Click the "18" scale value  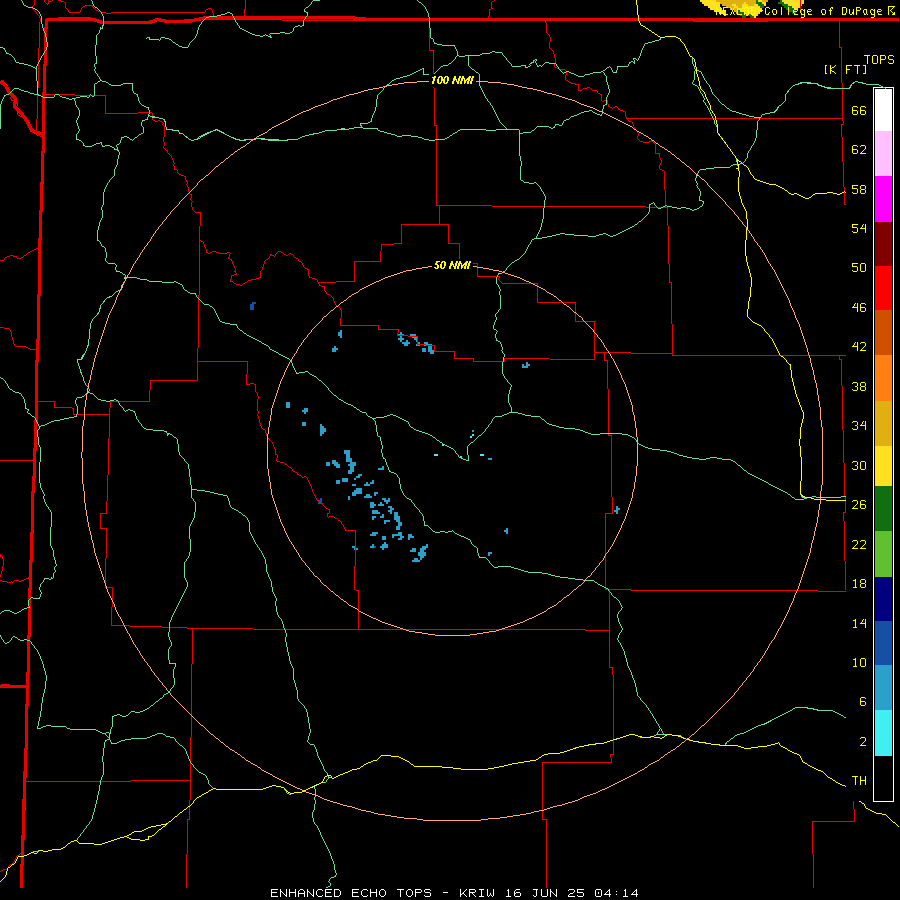[859, 584]
